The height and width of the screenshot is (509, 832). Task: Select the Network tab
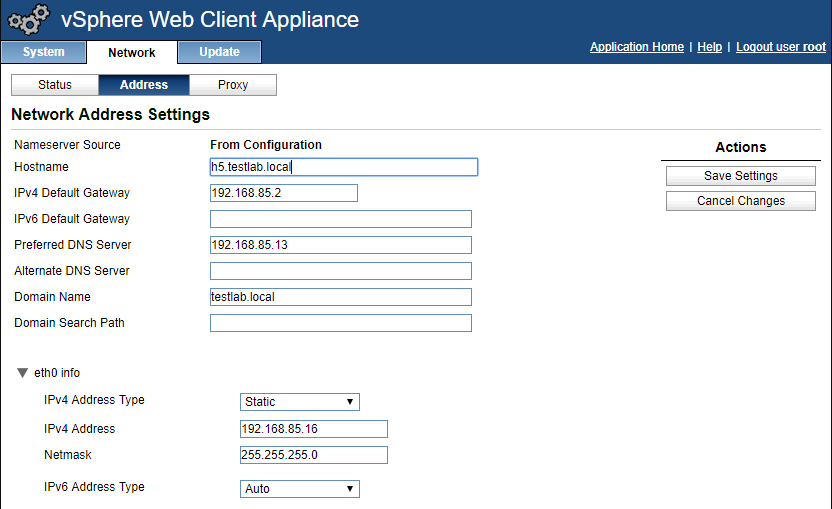tap(131, 53)
